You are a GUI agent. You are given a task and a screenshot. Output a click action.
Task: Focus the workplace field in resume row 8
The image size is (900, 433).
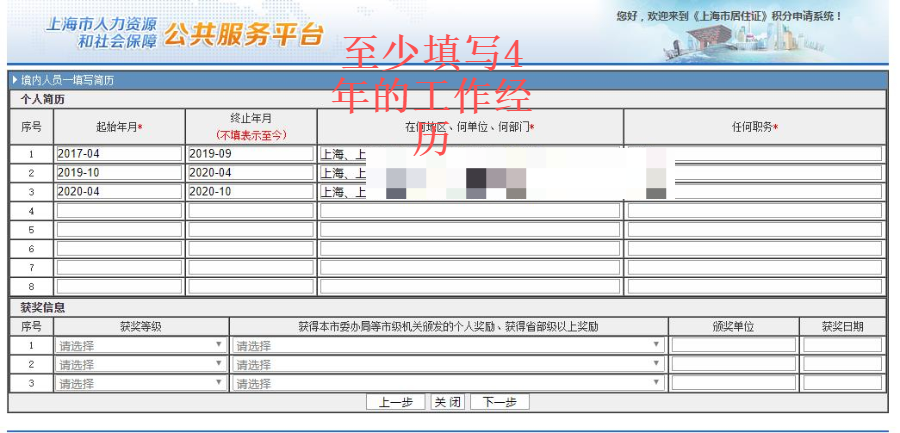coord(470,287)
